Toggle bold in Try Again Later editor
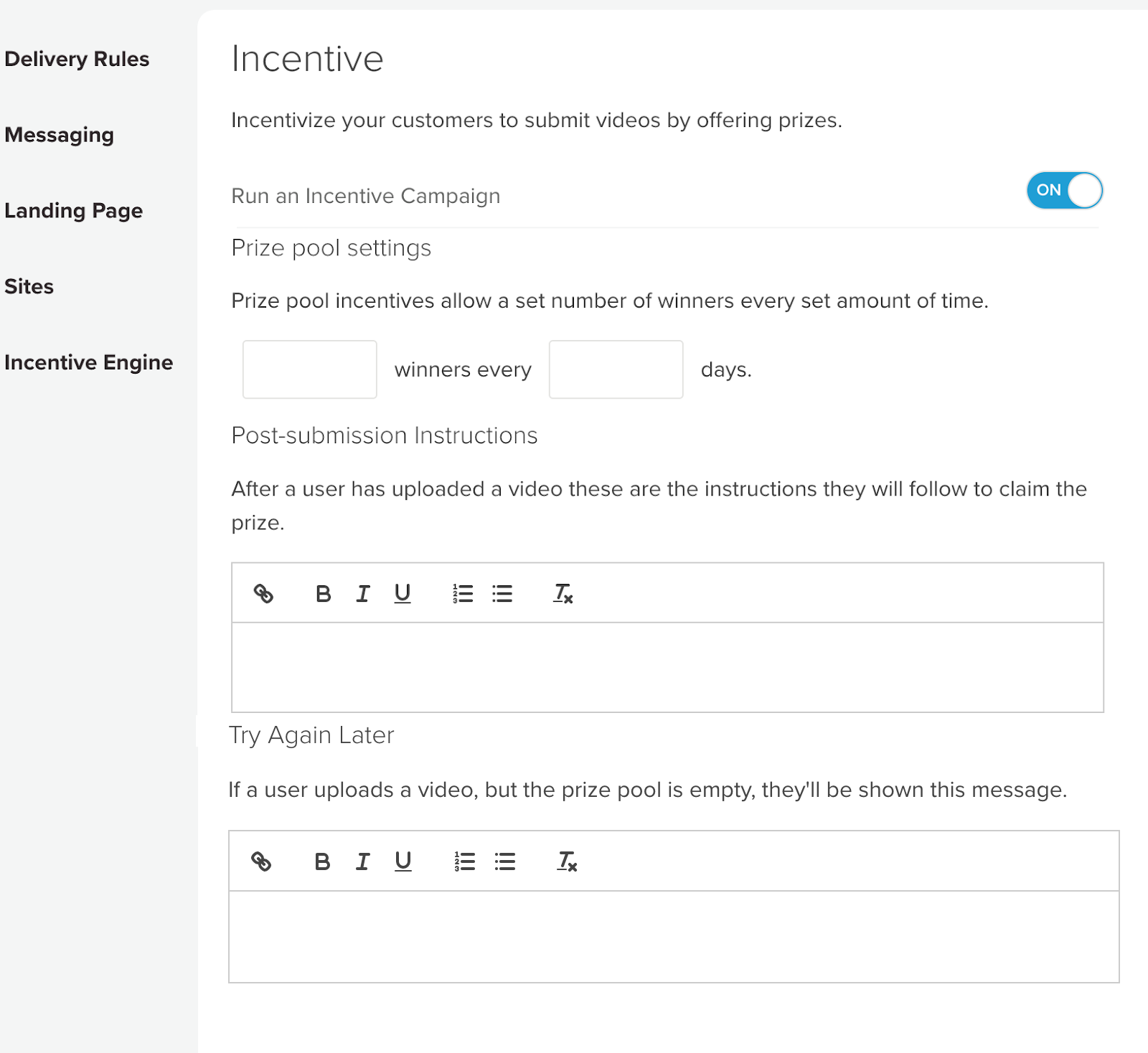This screenshot has height=1053, width=1148. tap(322, 861)
